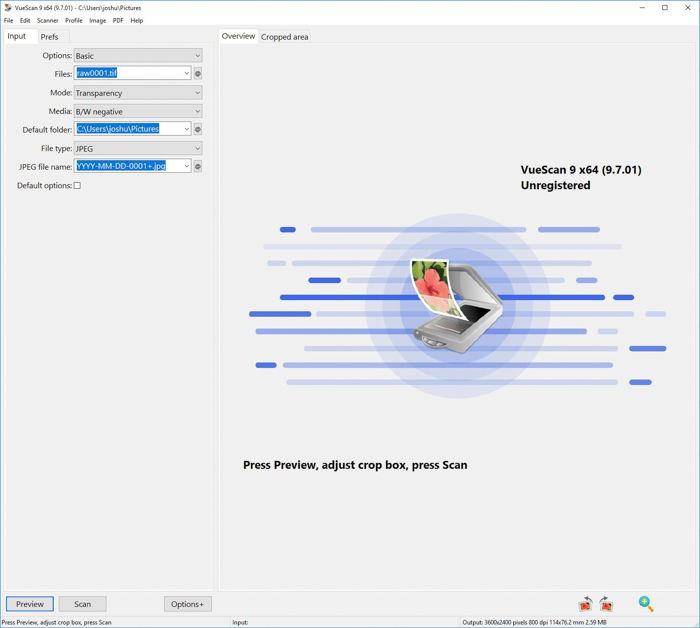
Task: Open the Scanner menu
Action: [x=48, y=21]
